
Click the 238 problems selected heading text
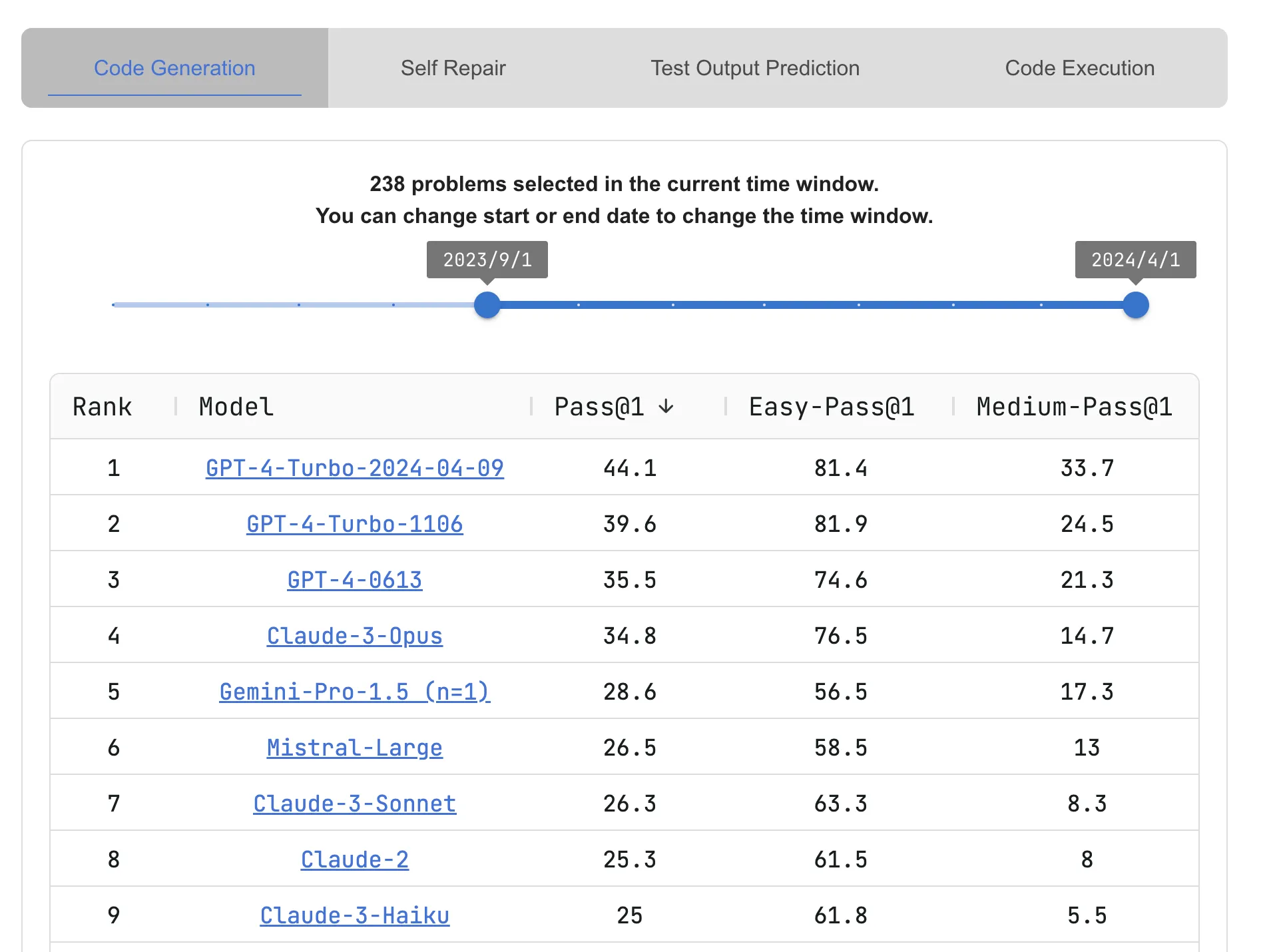[625, 184]
